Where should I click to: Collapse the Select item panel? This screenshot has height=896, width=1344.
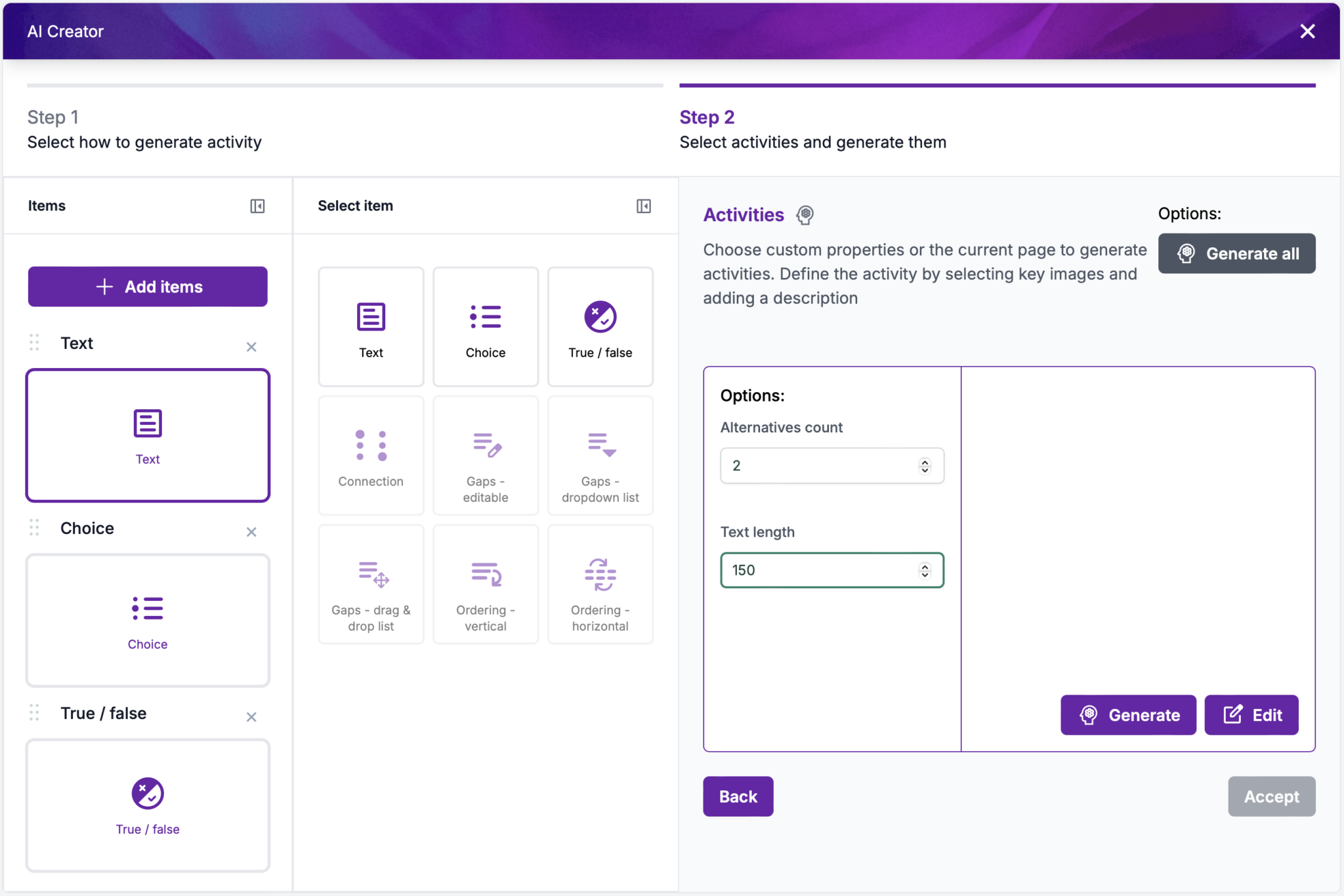point(644,206)
